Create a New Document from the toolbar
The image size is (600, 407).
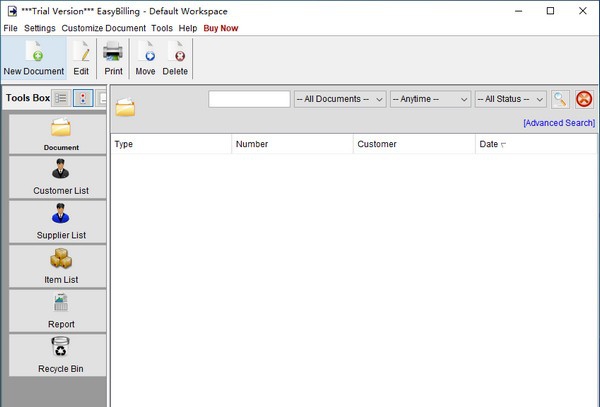tap(34, 59)
